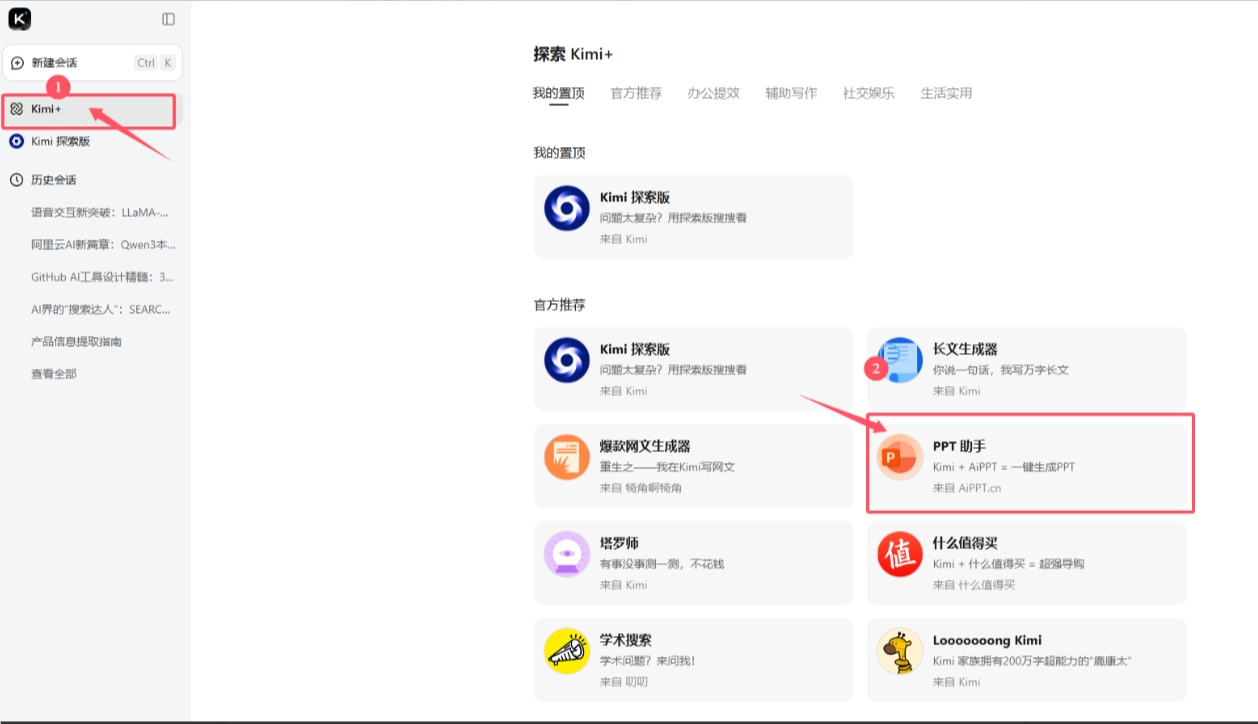Click the 学术搜索 megaphone icon

[567, 651]
